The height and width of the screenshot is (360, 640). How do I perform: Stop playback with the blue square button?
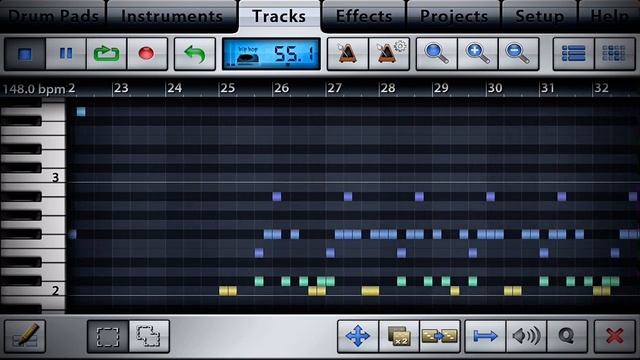25,54
